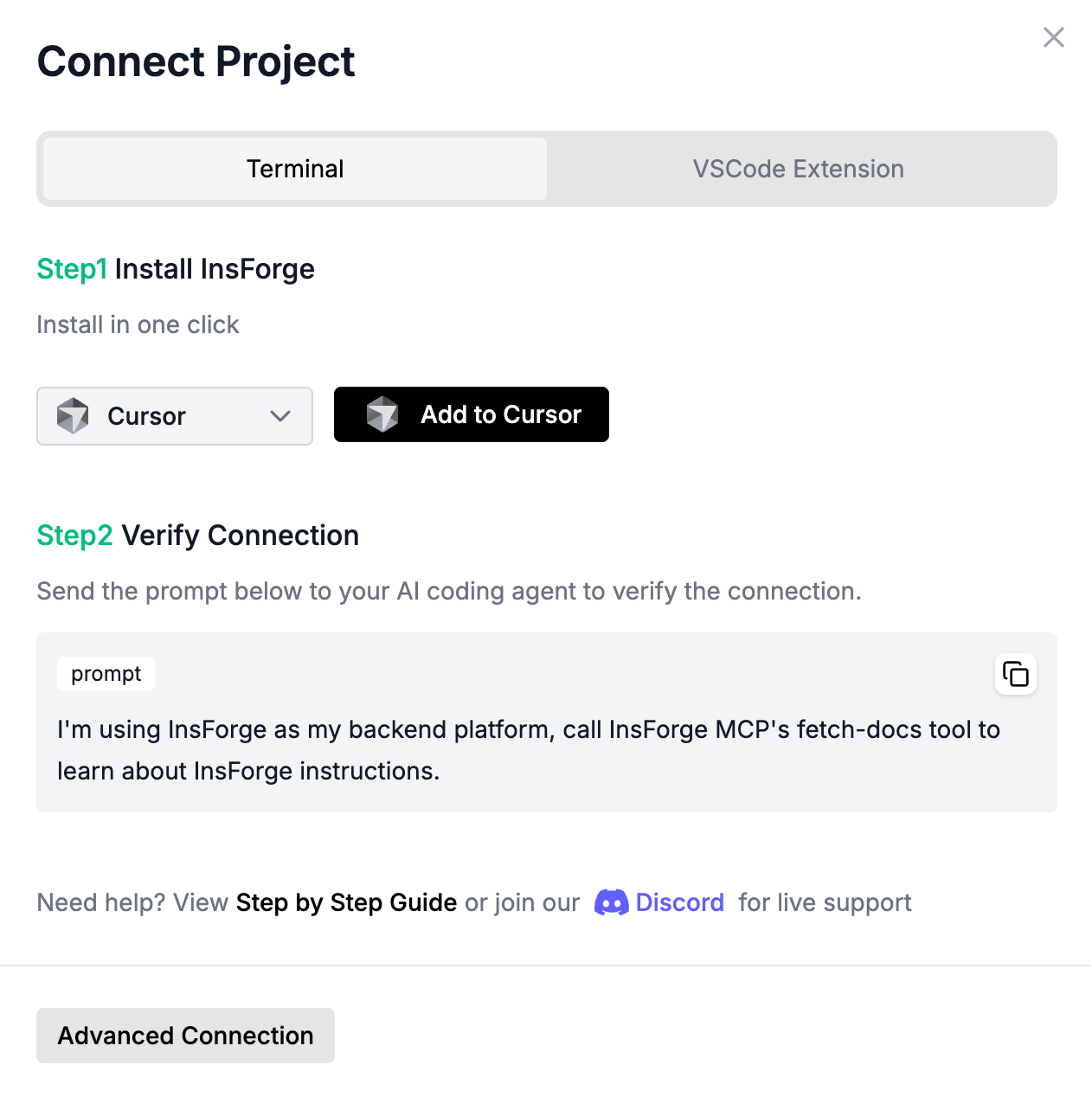The image size is (1092, 1097).
Task: Click the Add to Cursor button
Action: 471,414
